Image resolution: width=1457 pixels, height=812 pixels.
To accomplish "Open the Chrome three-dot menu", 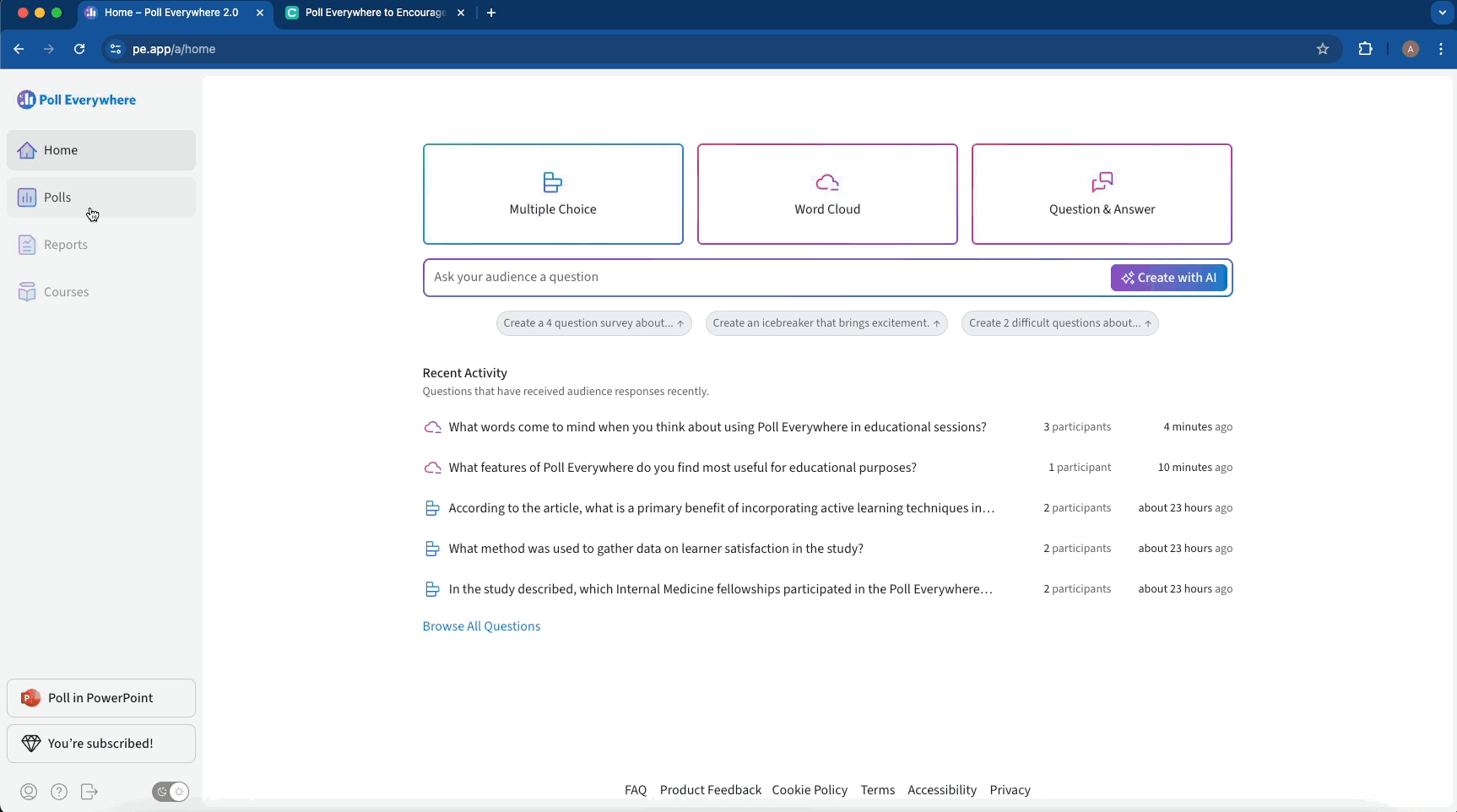I will click(x=1441, y=49).
